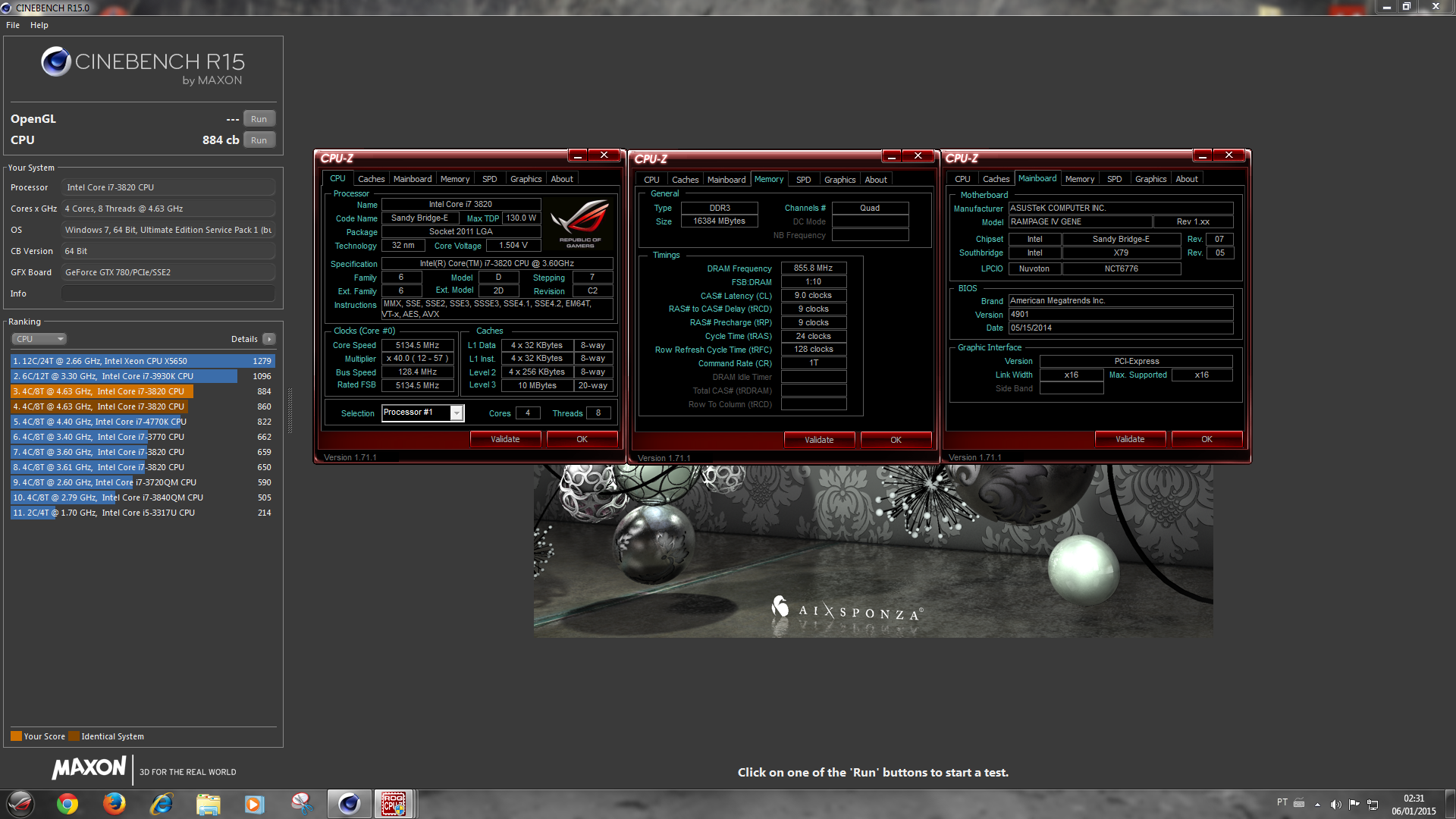The image size is (1456, 819).
Task: Open About tab in Mainboard CPU-Z window
Action: [x=1187, y=179]
